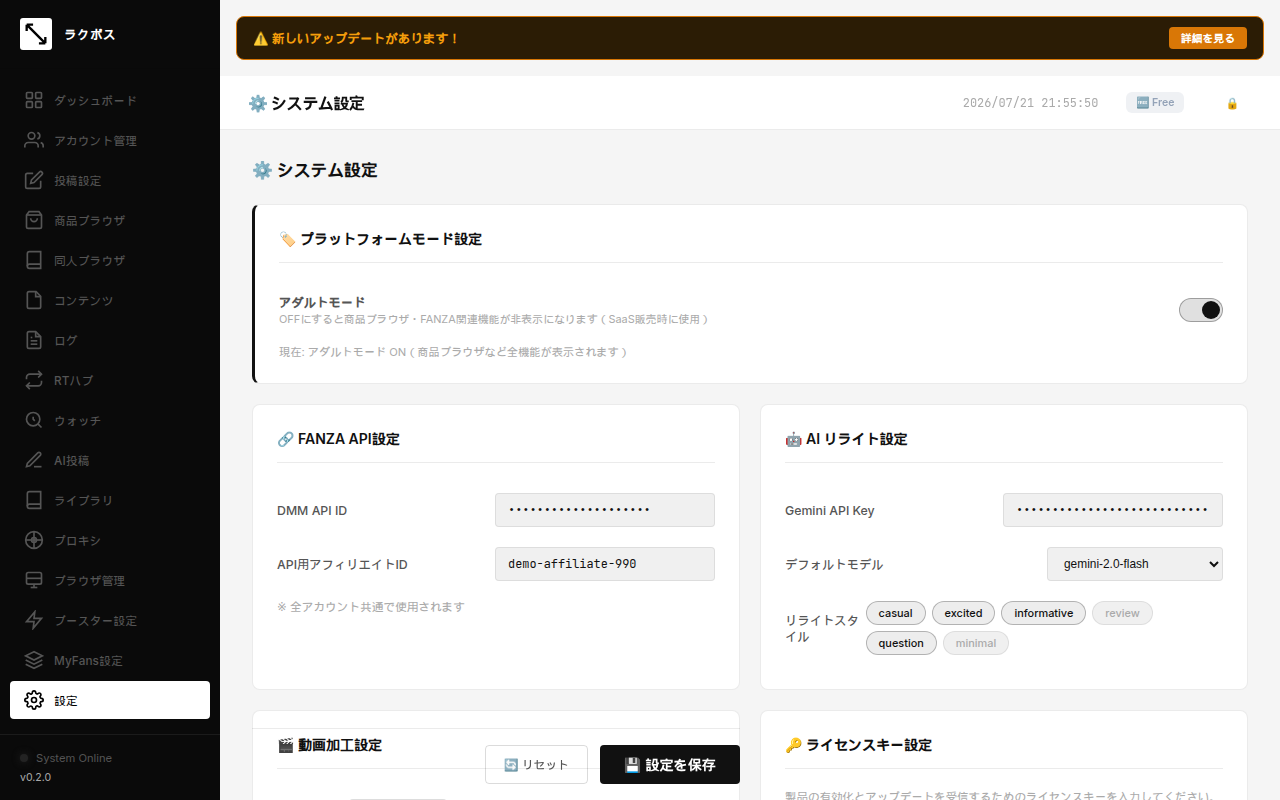Click the ダッシュボード grid icon

34,100
